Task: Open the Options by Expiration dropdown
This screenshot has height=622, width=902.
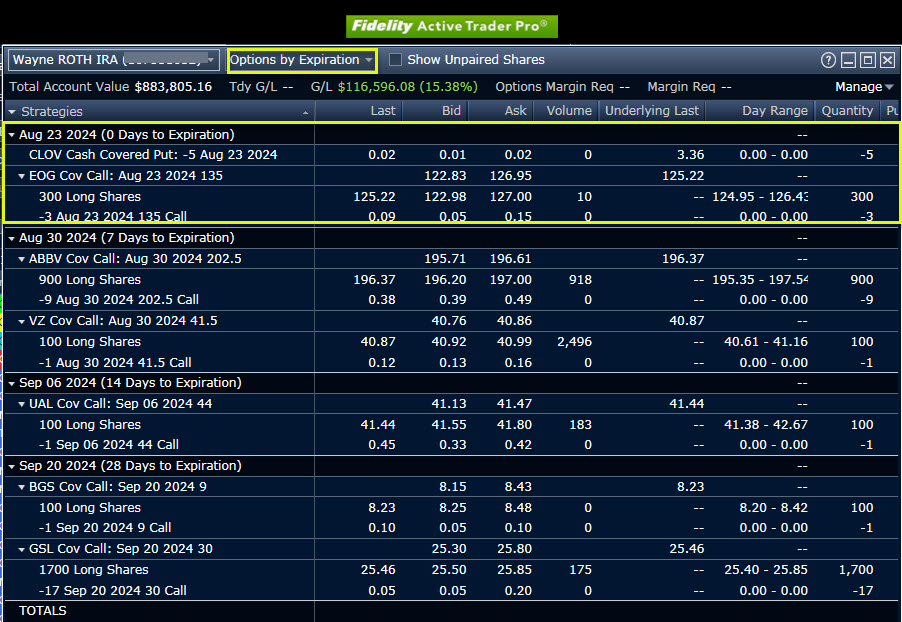Action: pyautogui.click(x=301, y=60)
